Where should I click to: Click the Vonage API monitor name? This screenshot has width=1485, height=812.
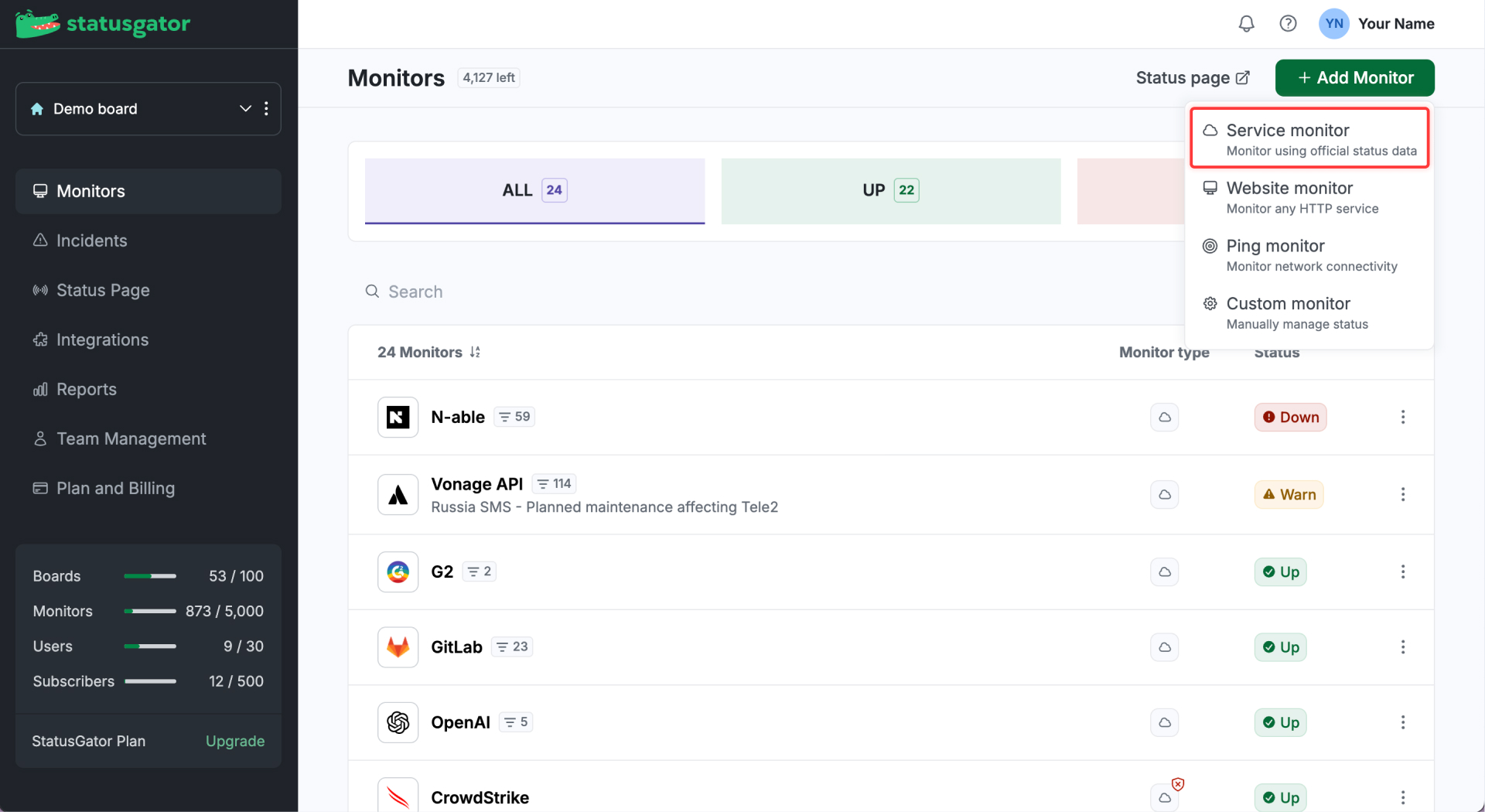pos(476,483)
